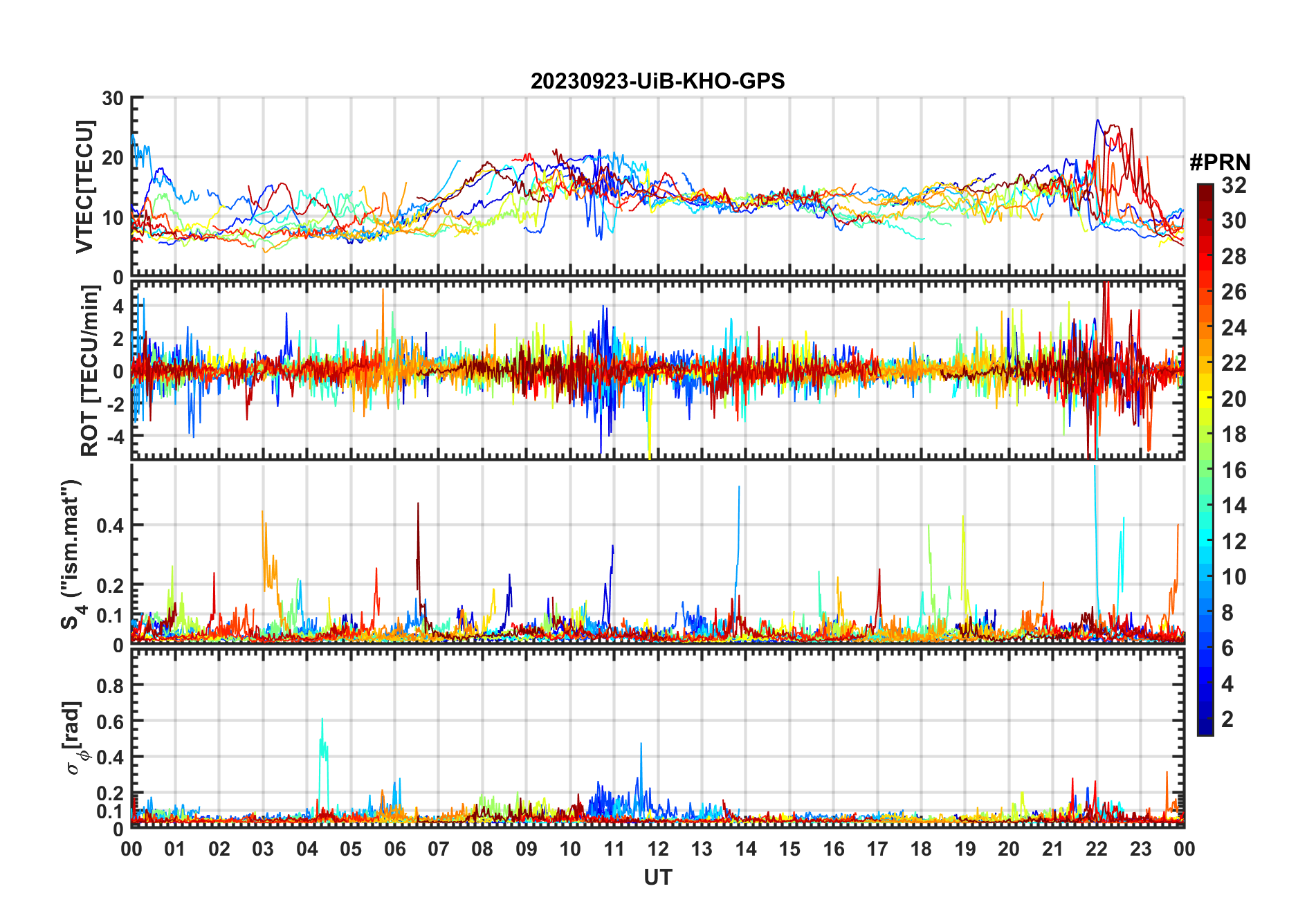Click the colorbar tick label "8"

coord(1228,613)
